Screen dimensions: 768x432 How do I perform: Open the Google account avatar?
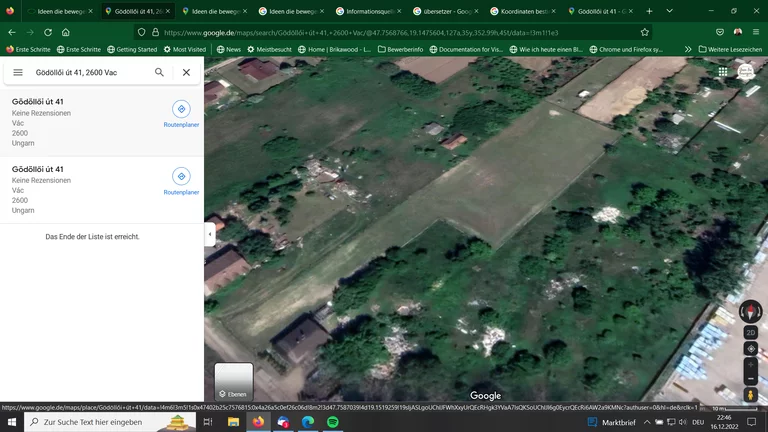tap(745, 72)
